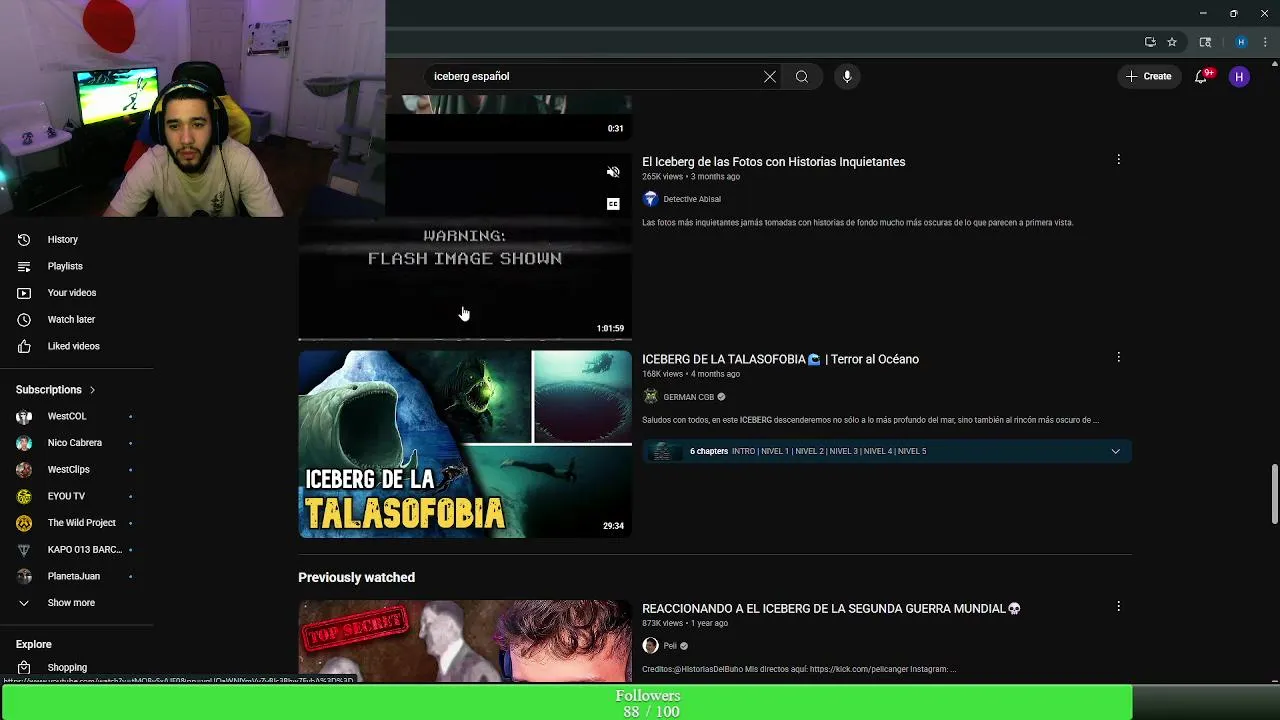Open the account avatar menu
Image resolution: width=1280 pixels, height=720 pixels.
click(x=1239, y=76)
